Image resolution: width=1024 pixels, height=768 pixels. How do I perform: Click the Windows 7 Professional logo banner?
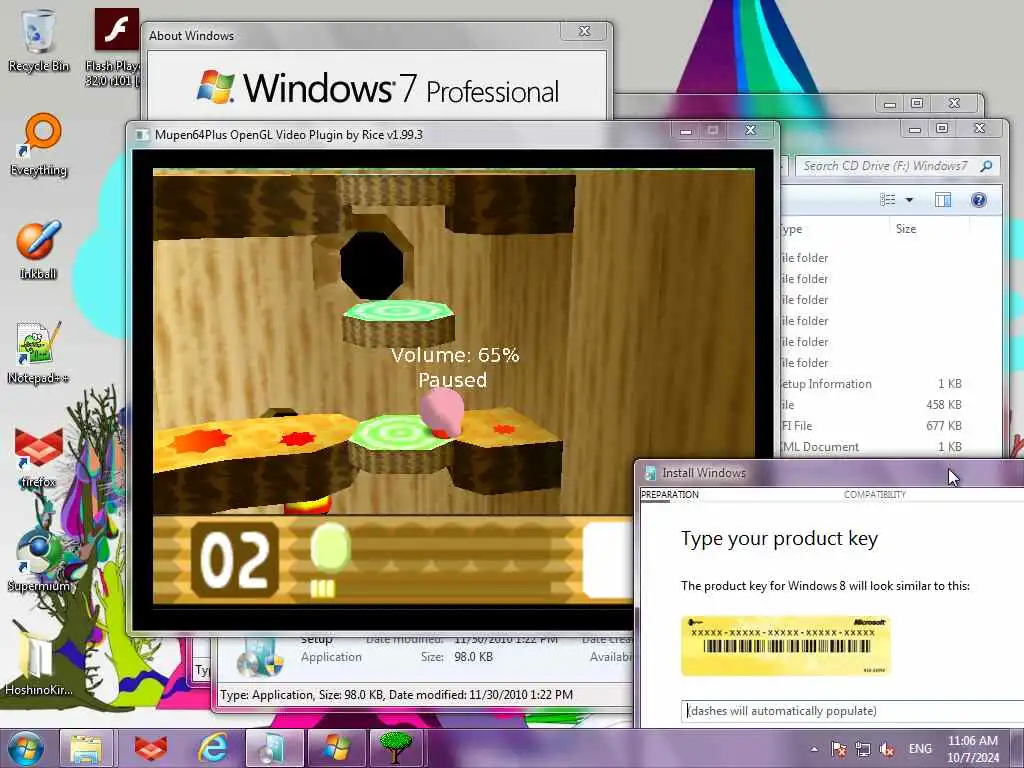tap(377, 88)
